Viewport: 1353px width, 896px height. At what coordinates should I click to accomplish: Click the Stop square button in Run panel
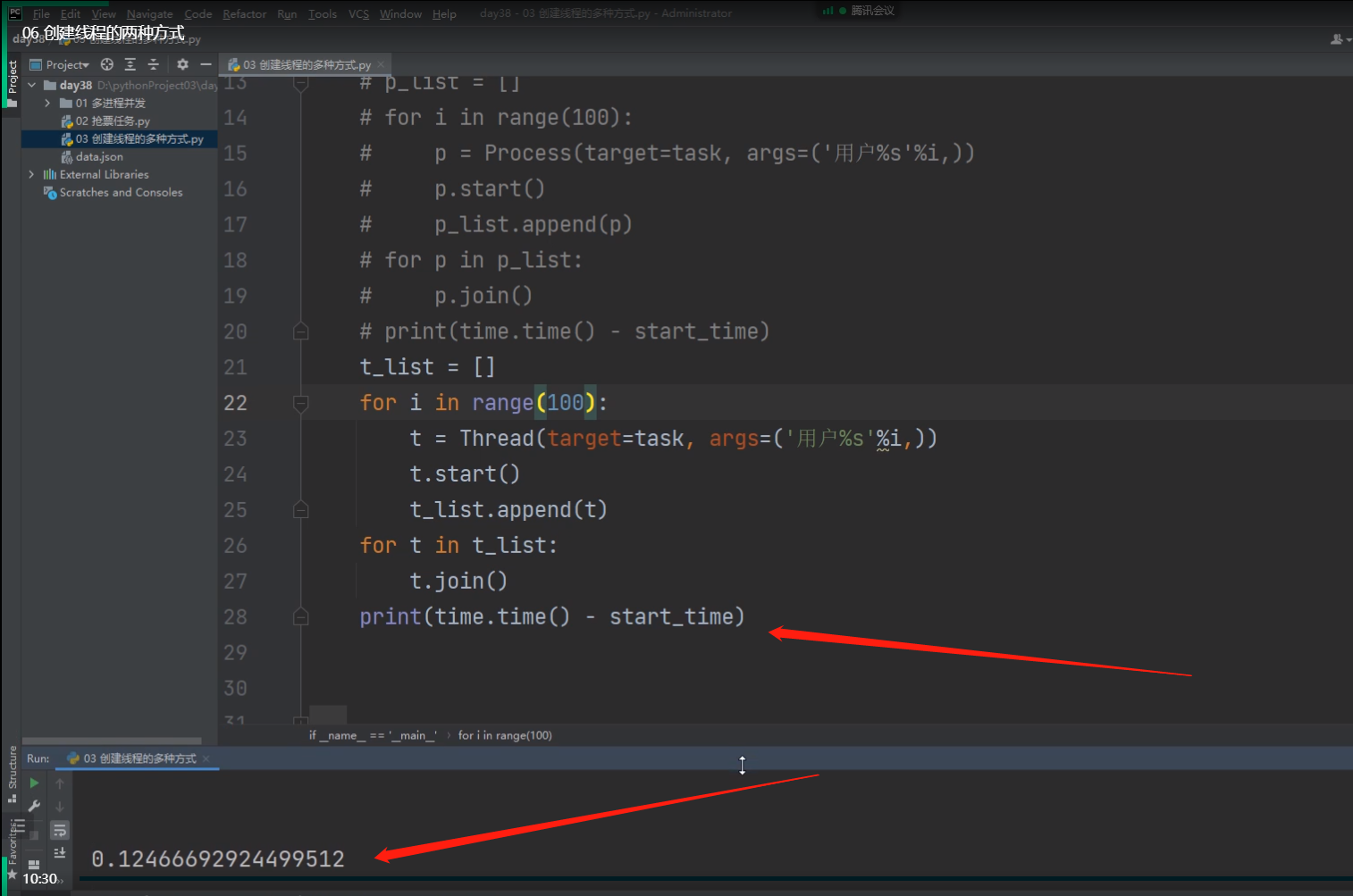[34, 834]
